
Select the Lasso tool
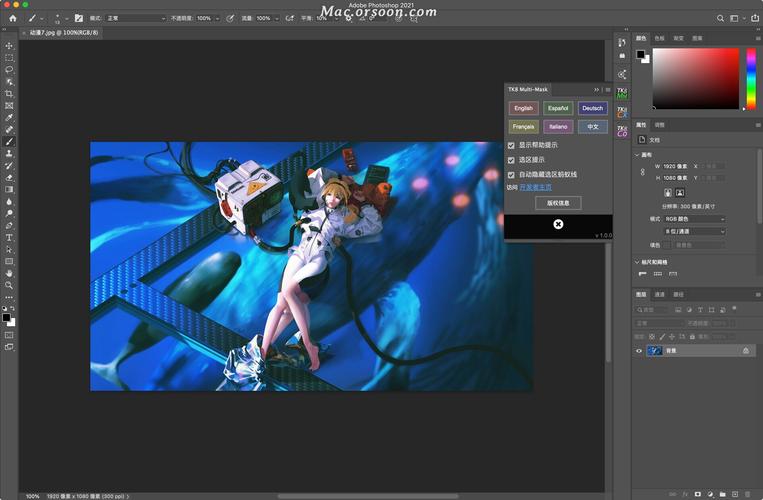[9, 70]
